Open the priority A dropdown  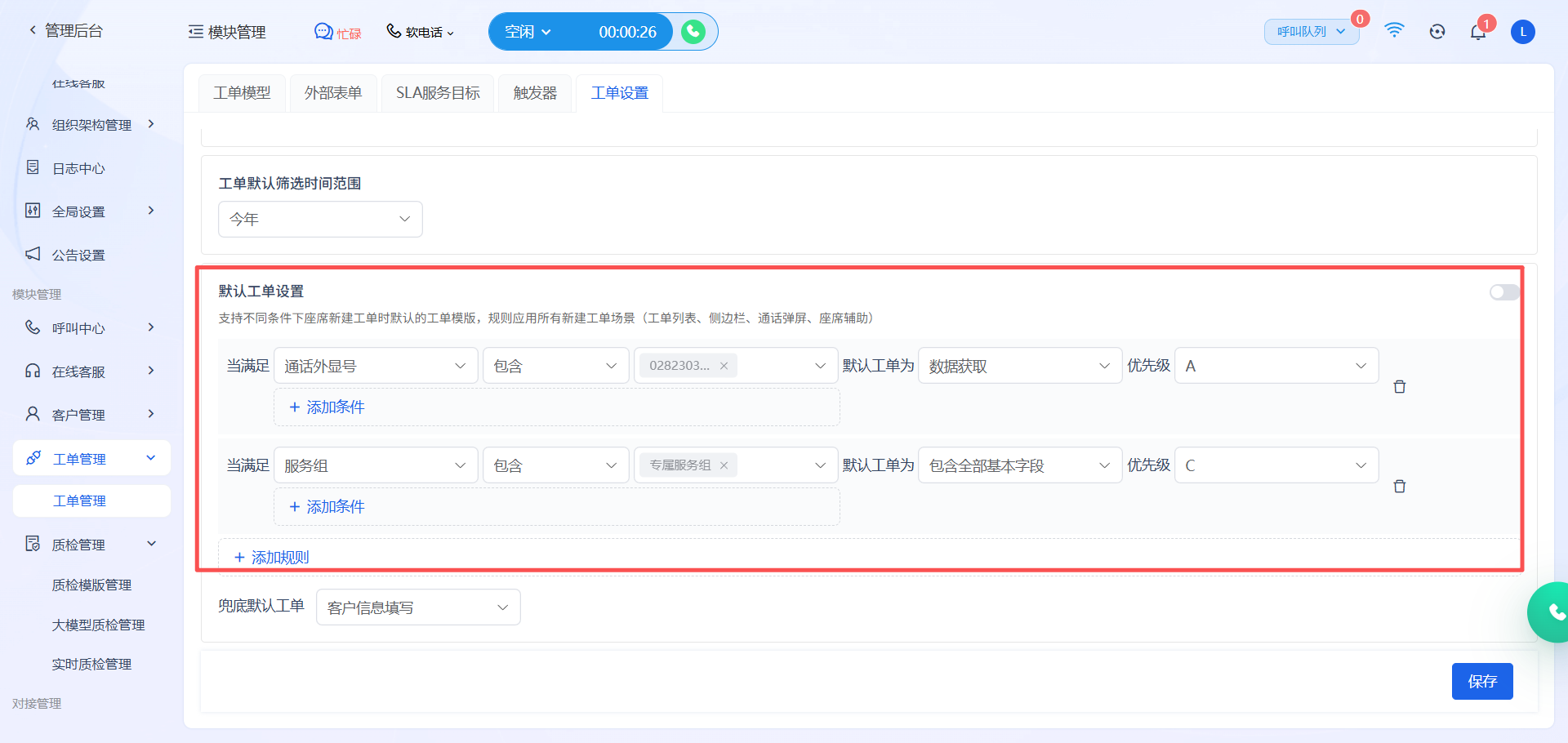[x=1276, y=366]
